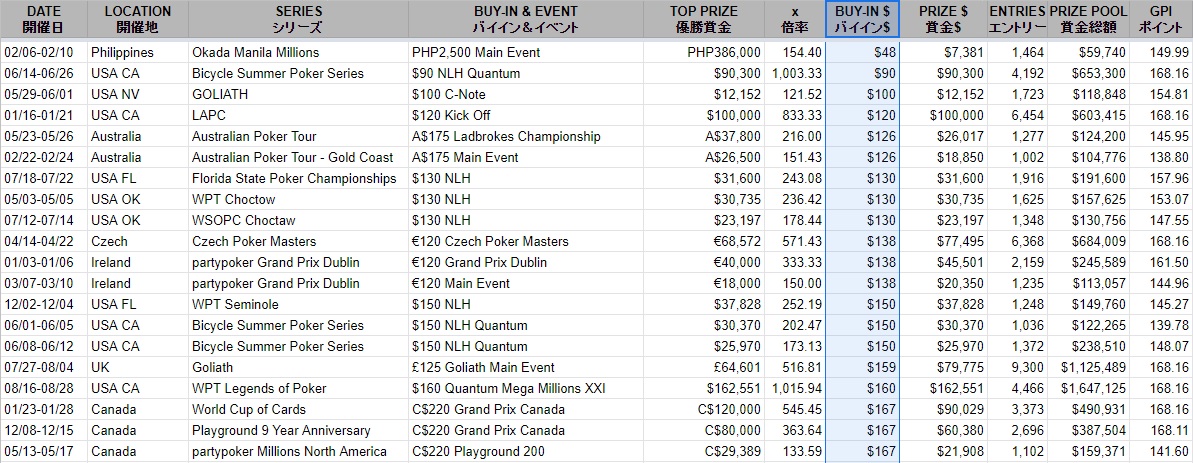Select the $100 C-Note event cell
1193x463 pixels.
526,95
